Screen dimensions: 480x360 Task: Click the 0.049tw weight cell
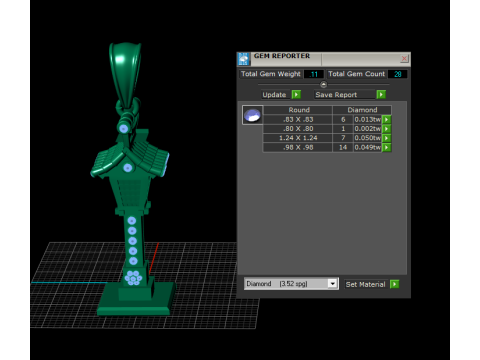pyautogui.click(x=367, y=147)
